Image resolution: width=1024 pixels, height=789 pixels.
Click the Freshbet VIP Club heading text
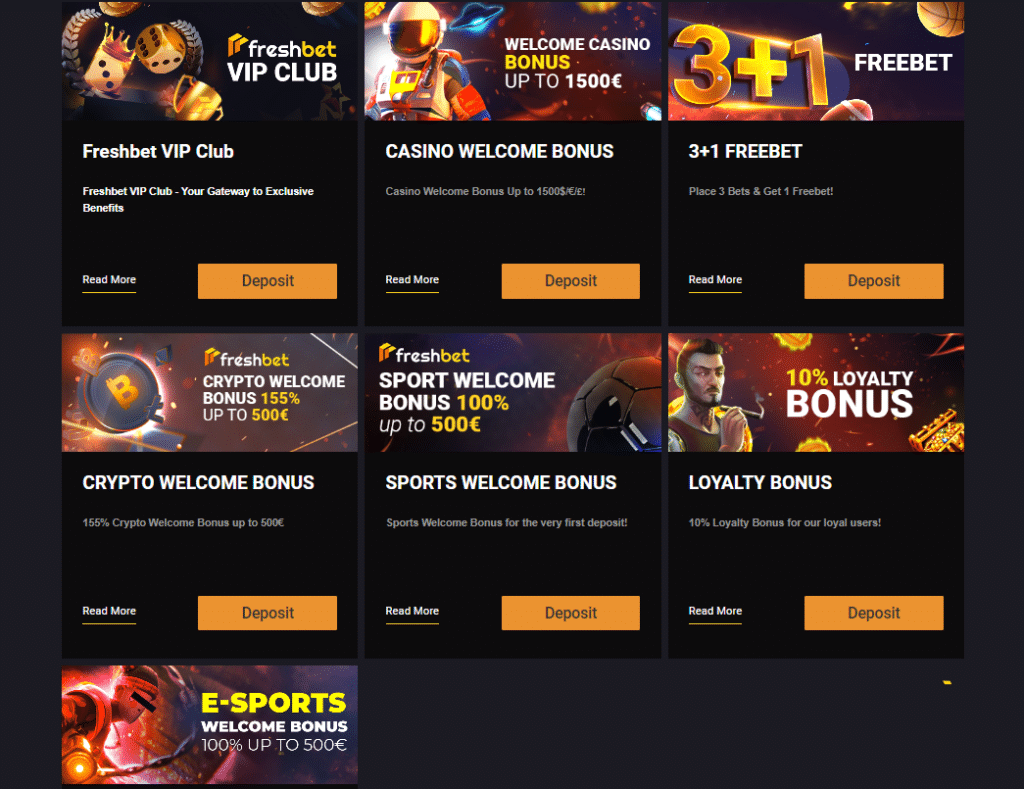point(158,152)
